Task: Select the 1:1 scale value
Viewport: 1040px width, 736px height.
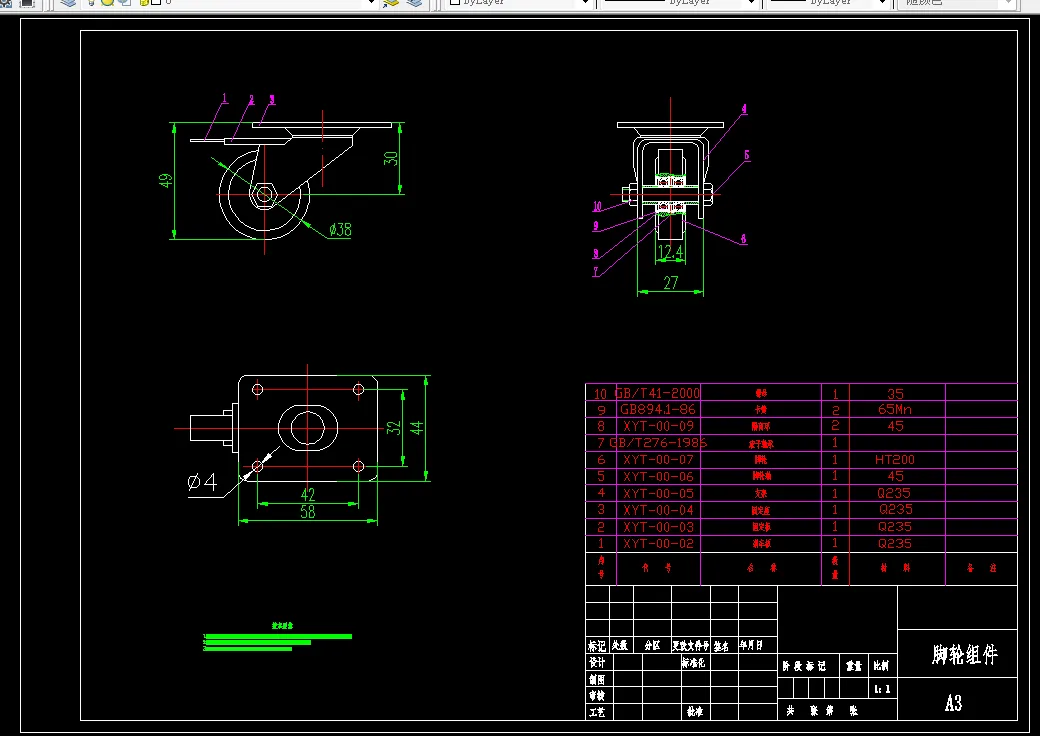Action: [882, 690]
